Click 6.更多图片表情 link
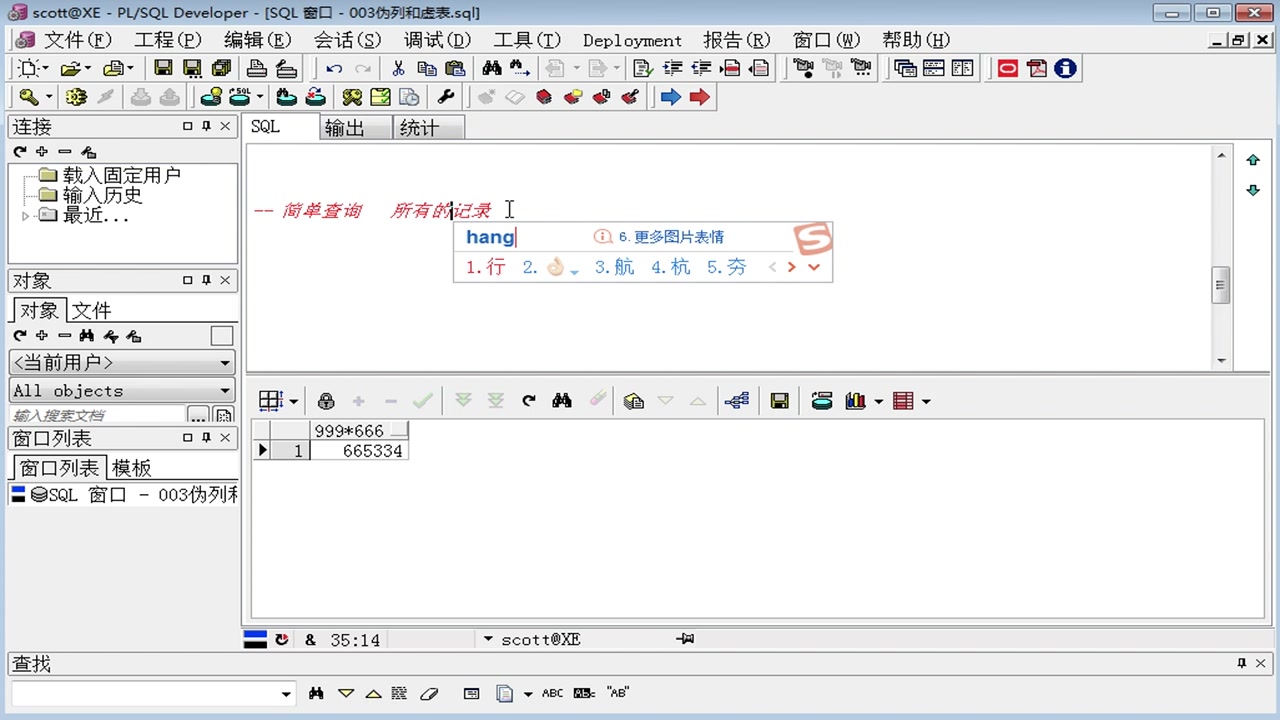 [671, 237]
